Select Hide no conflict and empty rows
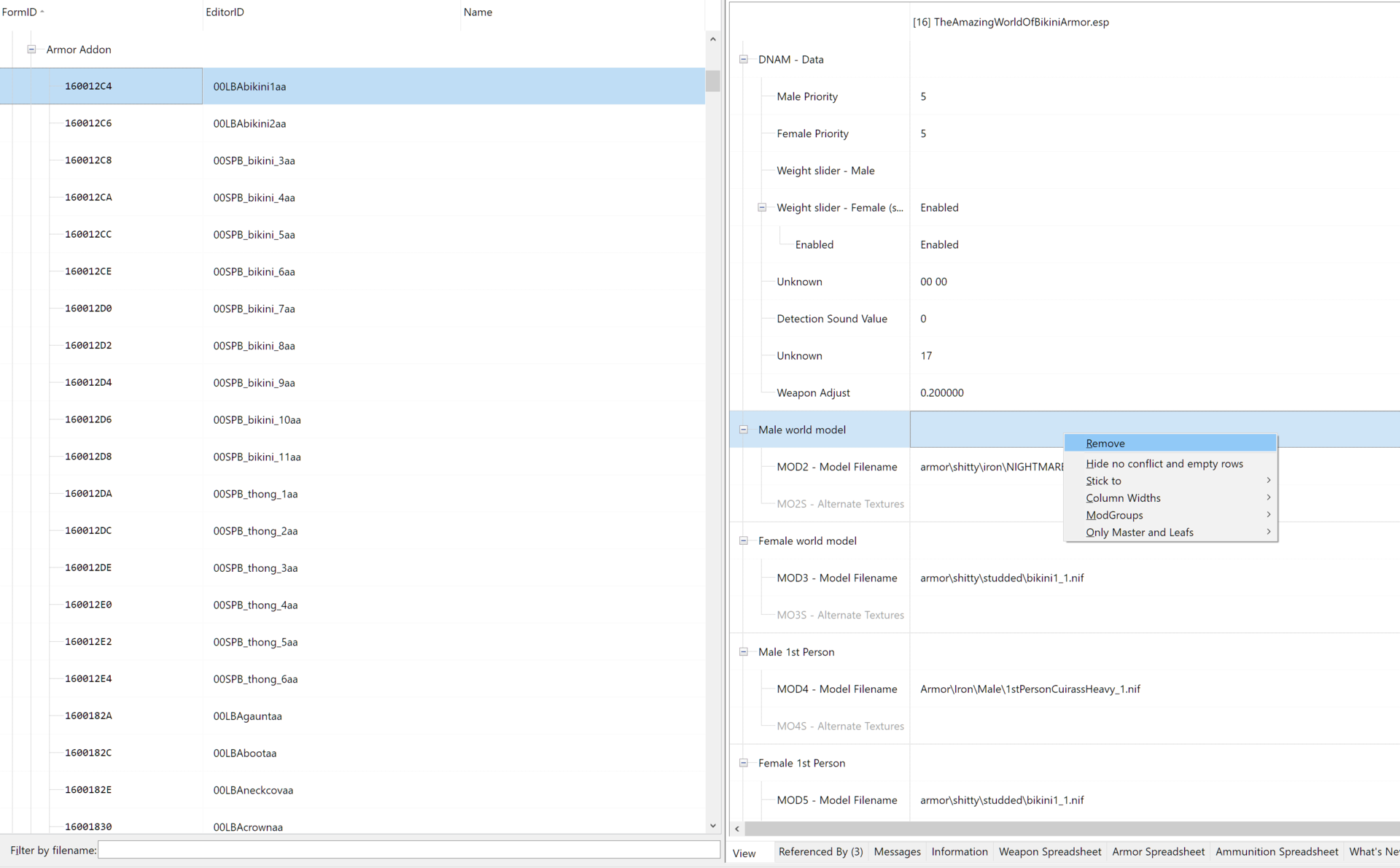1400x868 pixels. click(1170, 464)
